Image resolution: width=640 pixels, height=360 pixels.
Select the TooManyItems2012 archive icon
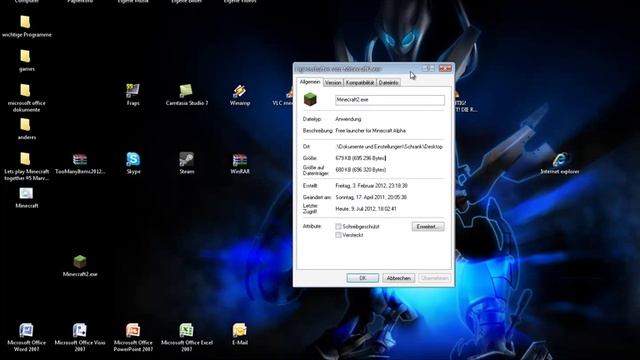80,159
